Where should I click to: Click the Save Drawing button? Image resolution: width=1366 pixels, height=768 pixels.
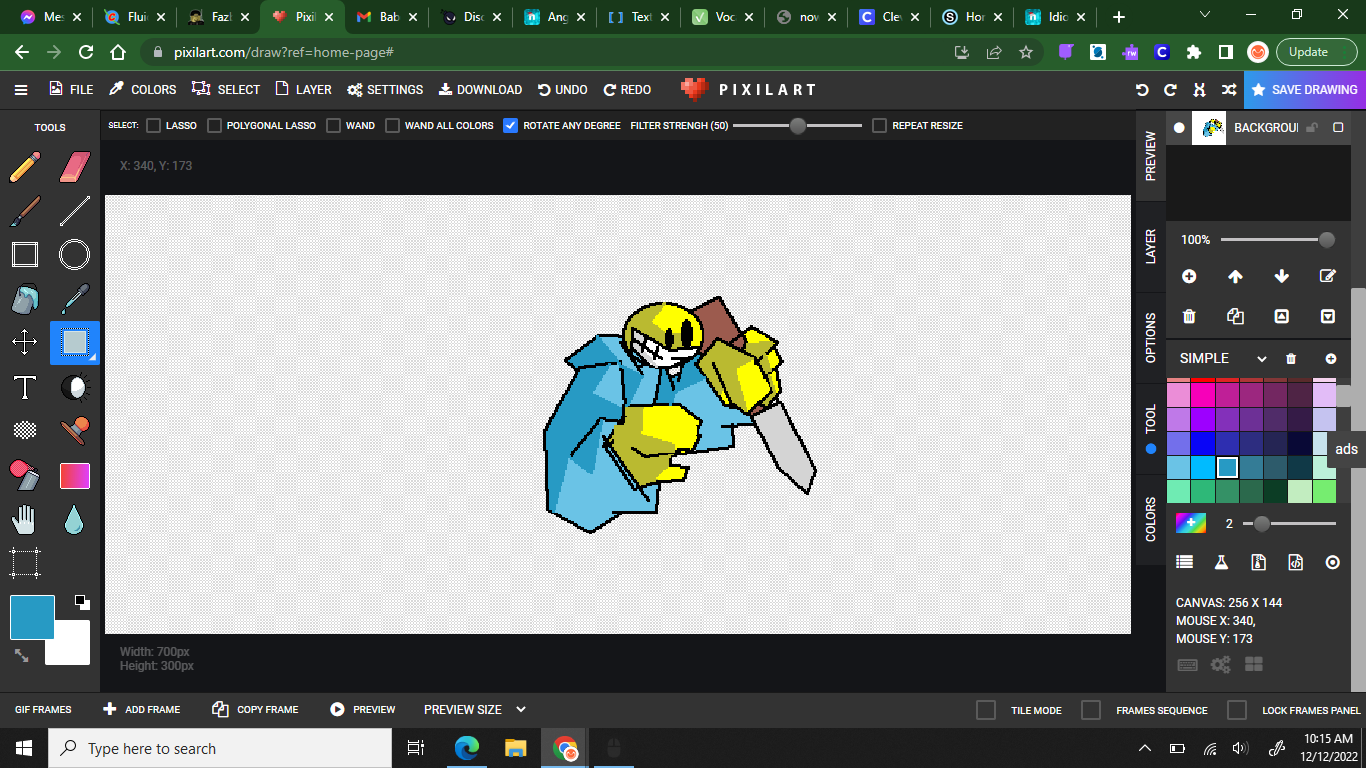tap(1304, 90)
